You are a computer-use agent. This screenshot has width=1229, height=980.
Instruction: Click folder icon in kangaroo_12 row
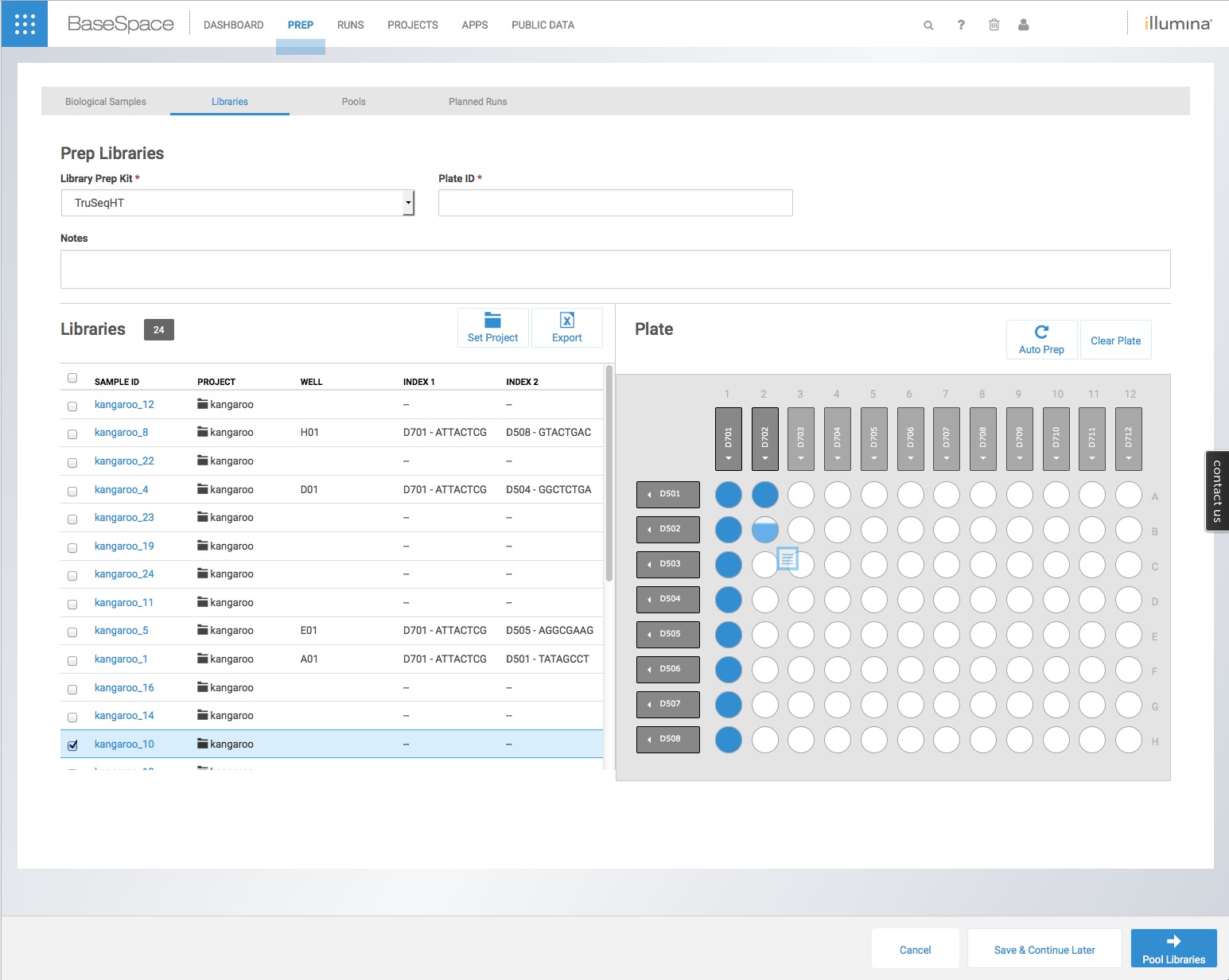click(x=203, y=404)
